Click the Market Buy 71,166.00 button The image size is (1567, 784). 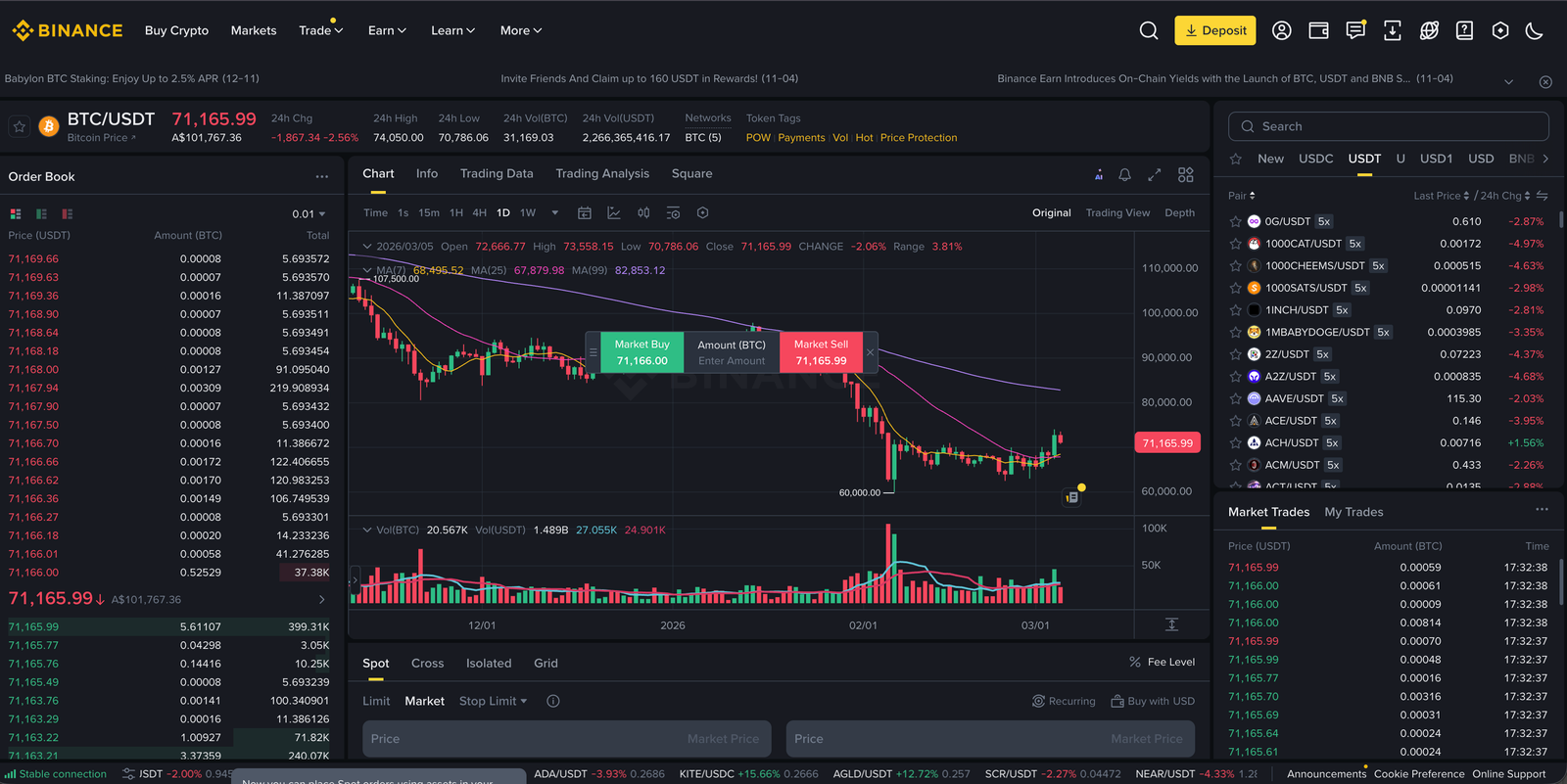click(x=641, y=352)
